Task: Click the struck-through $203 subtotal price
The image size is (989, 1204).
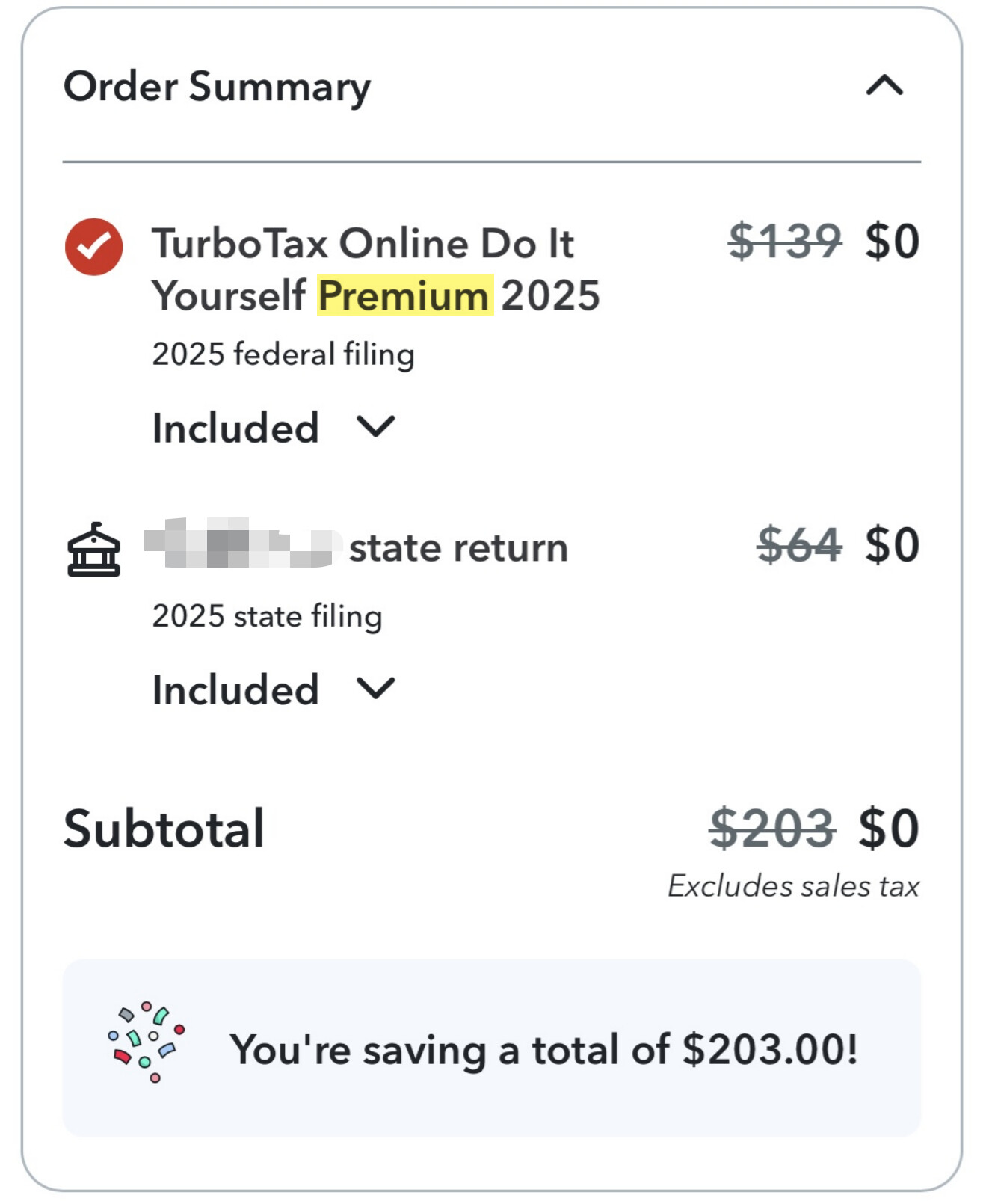Action: (771, 829)
